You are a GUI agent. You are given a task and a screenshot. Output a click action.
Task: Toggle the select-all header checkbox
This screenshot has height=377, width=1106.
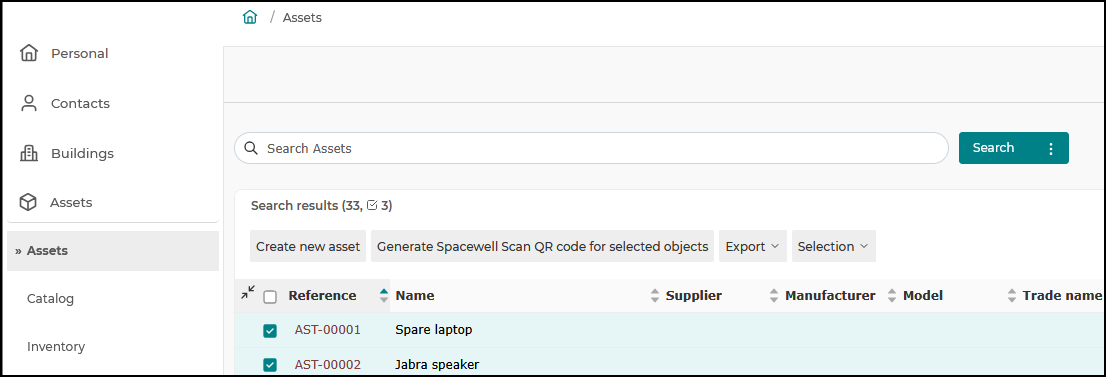coord(270,297)
